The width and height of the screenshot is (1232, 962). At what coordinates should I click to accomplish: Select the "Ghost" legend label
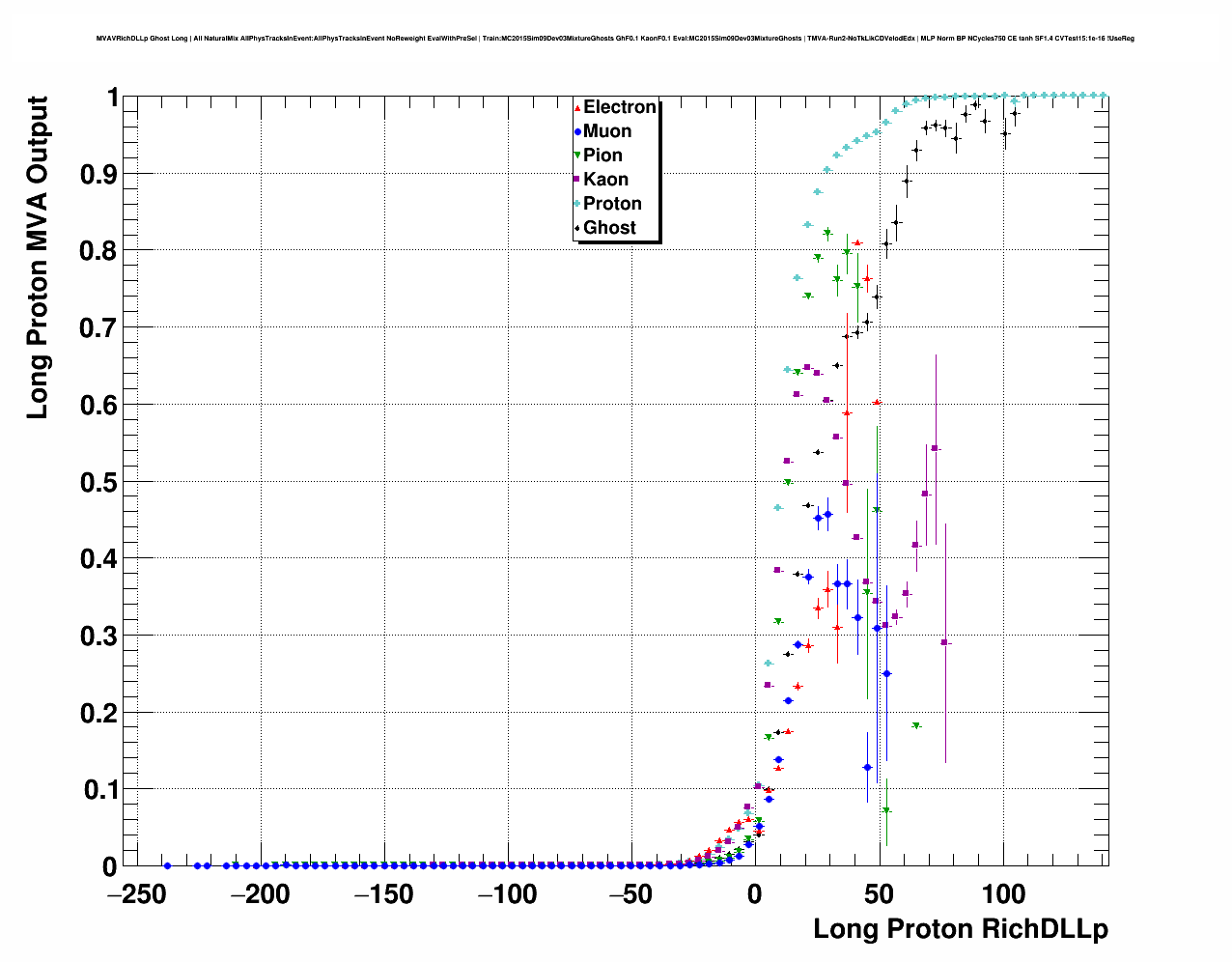coord(609,228)
